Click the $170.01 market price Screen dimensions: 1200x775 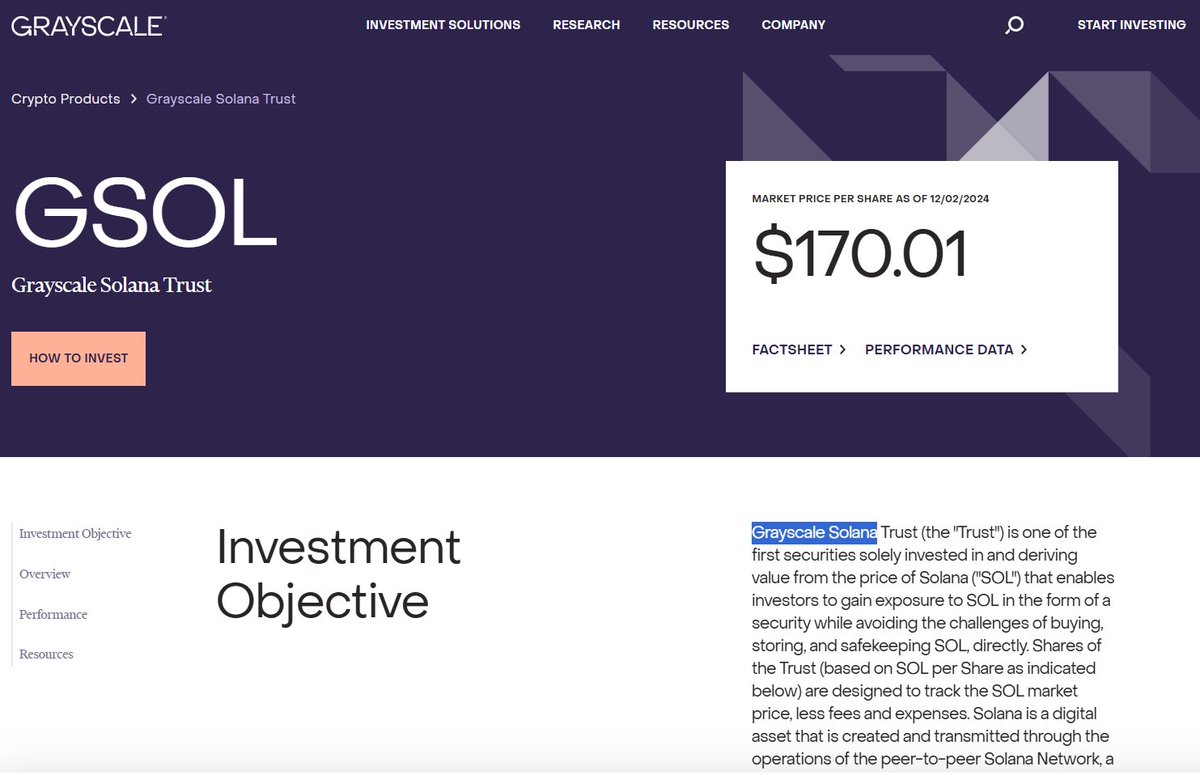pos(860,254)
